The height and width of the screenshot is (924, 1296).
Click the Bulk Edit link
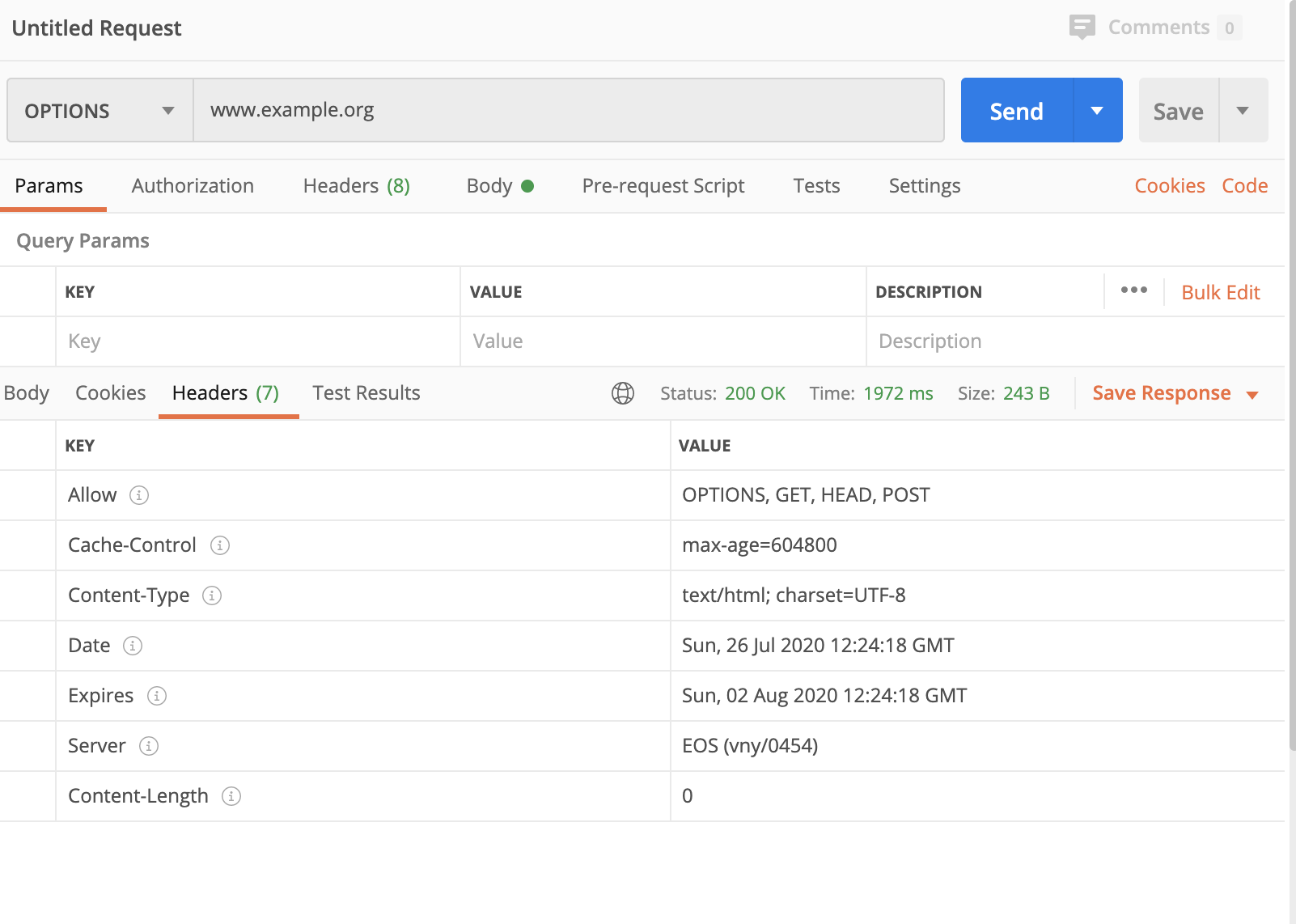(1221, 292)
